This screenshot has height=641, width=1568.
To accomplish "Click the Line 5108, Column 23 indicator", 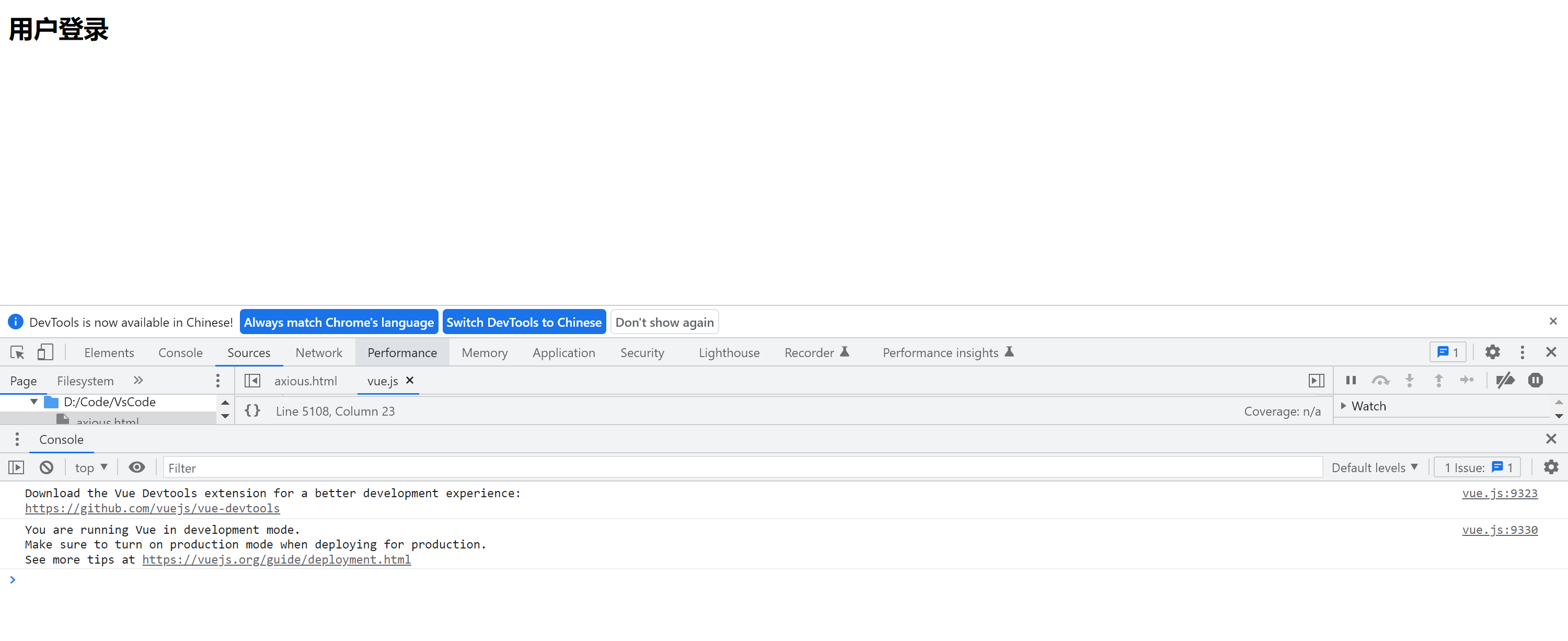I will (x=336, y=411).
